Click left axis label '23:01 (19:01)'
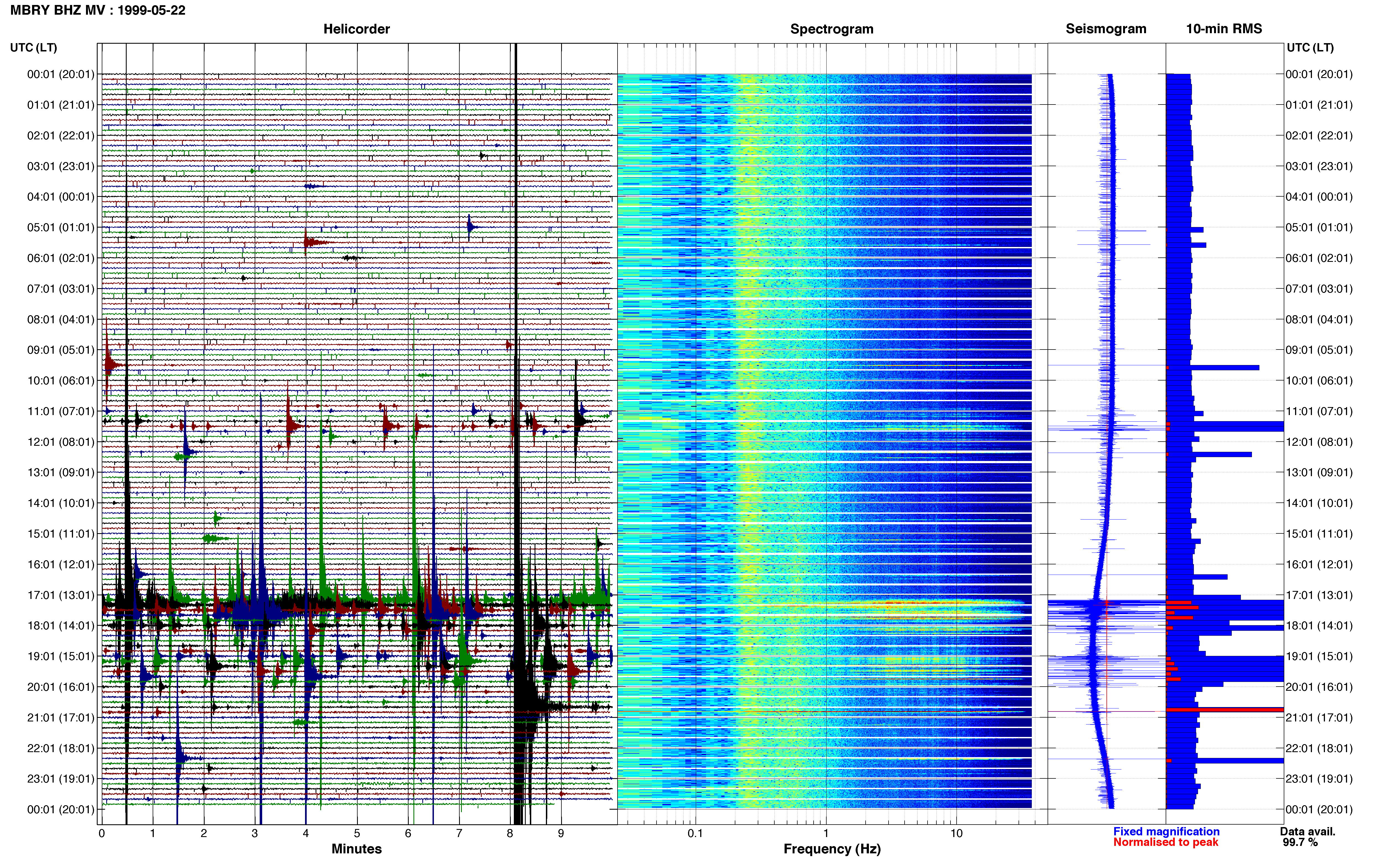The width and height of the screenshot is (1388, 868). (61, 778)
